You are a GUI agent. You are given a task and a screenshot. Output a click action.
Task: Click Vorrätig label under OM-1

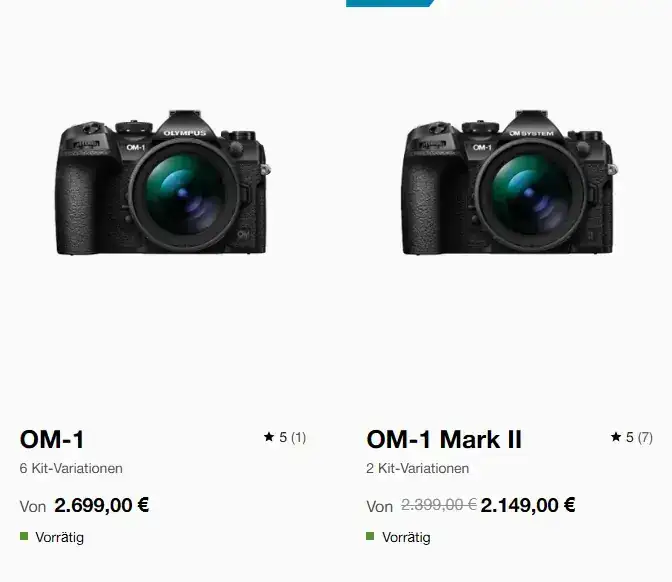60,537
